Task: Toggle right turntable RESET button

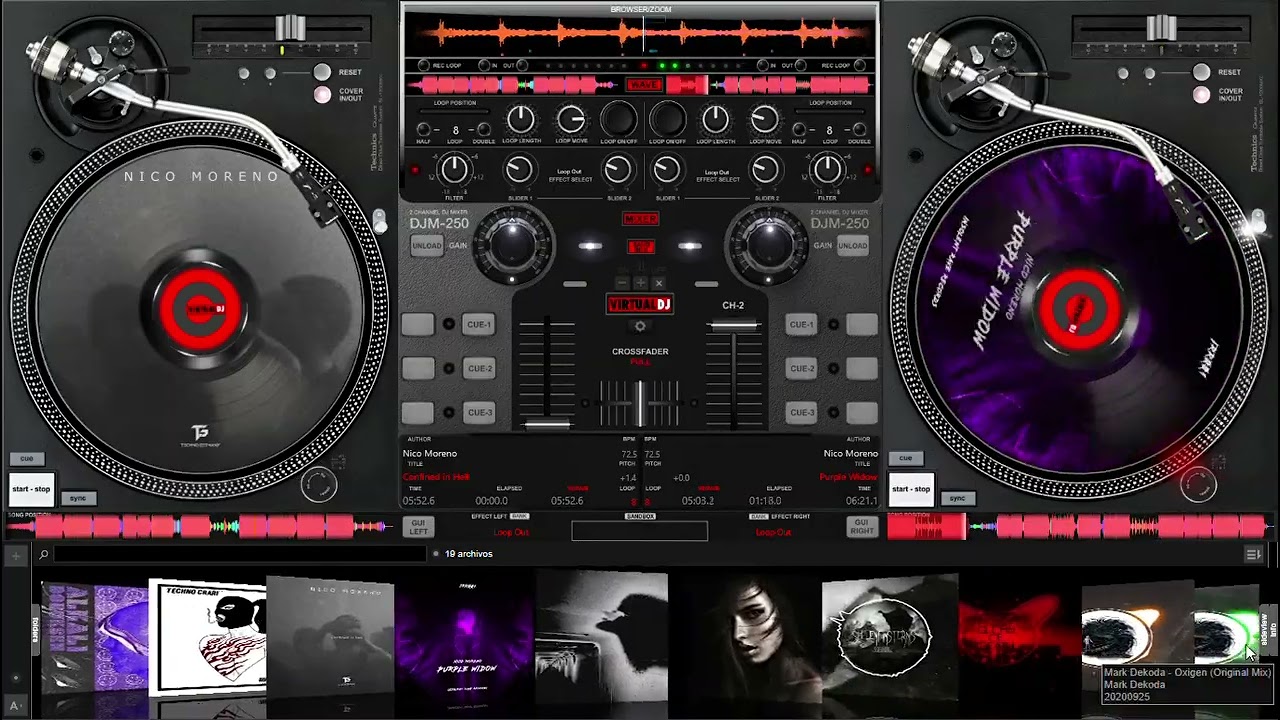Action: 1201,72
